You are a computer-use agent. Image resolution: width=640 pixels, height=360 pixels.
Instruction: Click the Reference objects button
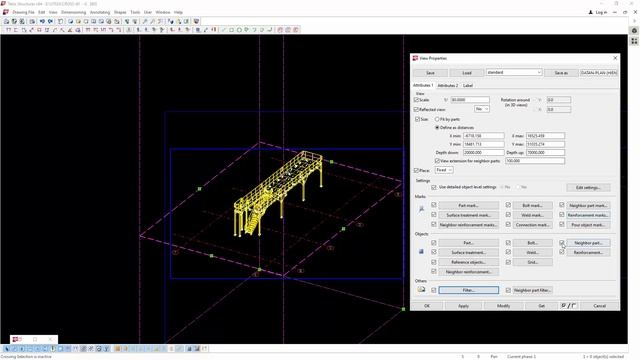point(468,262)
